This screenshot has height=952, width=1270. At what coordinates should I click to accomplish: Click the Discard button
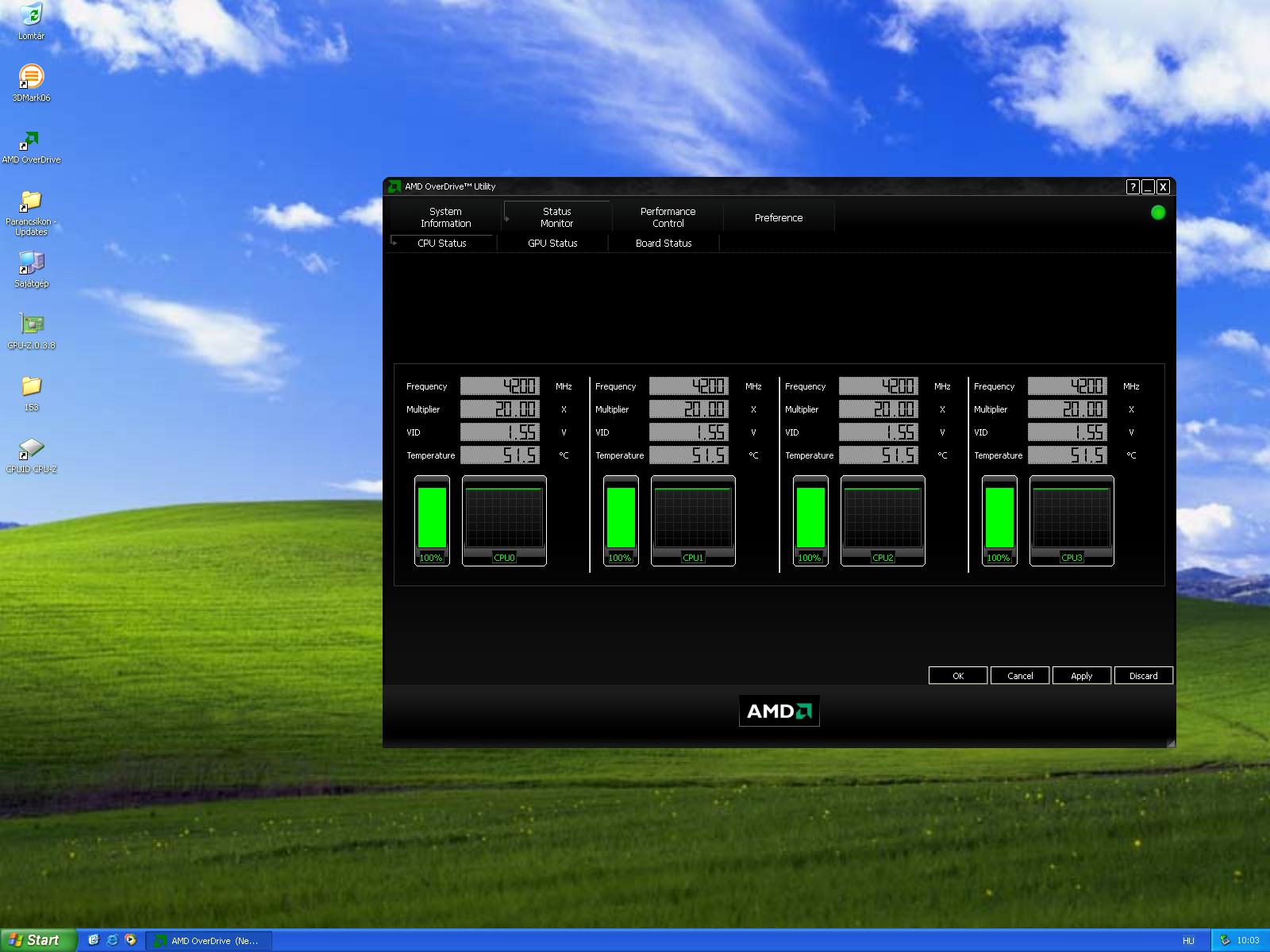[x=1144, y=676]
